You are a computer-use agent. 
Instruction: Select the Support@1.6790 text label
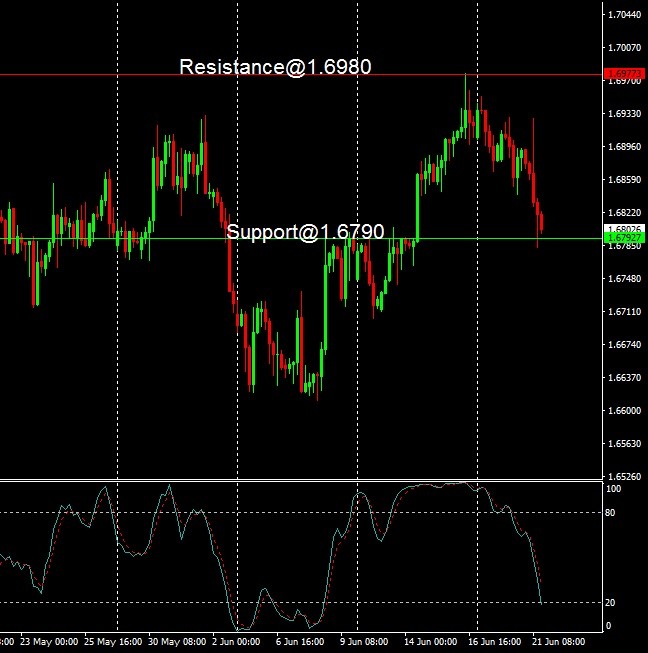[305, 232]
